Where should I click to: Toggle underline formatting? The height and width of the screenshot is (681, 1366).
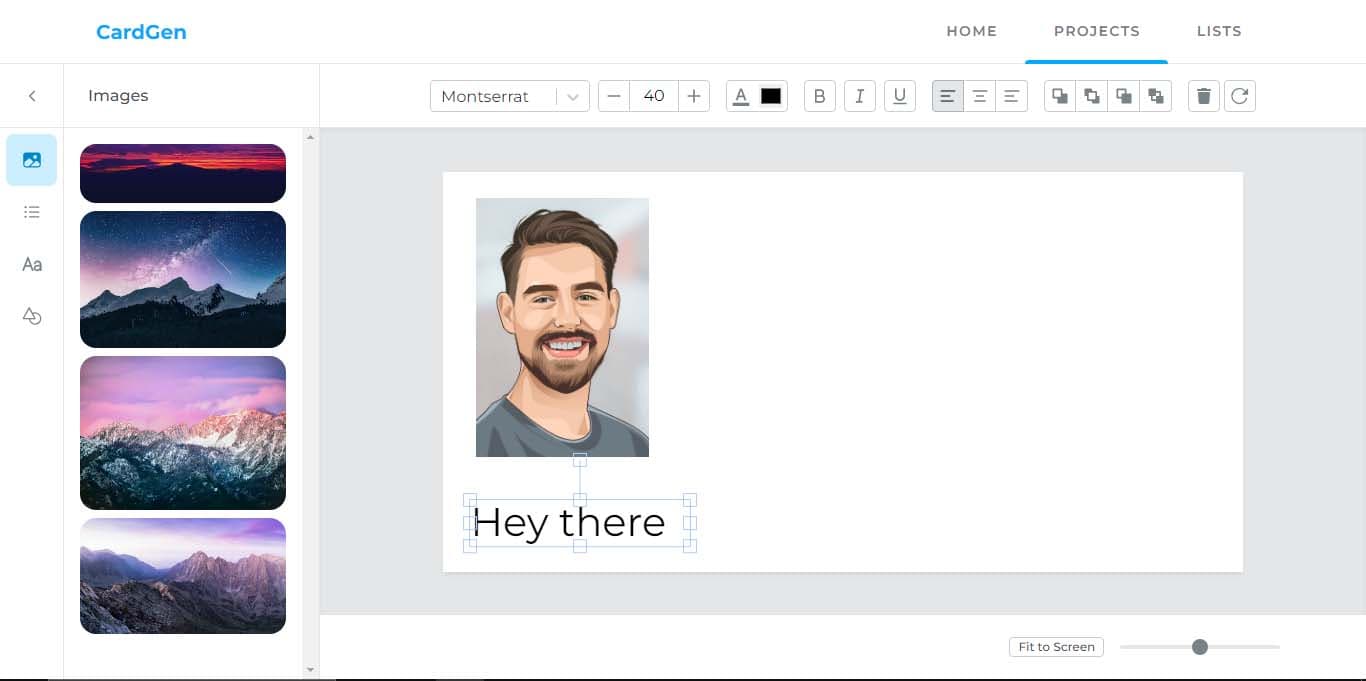click(x=900, y=96)
